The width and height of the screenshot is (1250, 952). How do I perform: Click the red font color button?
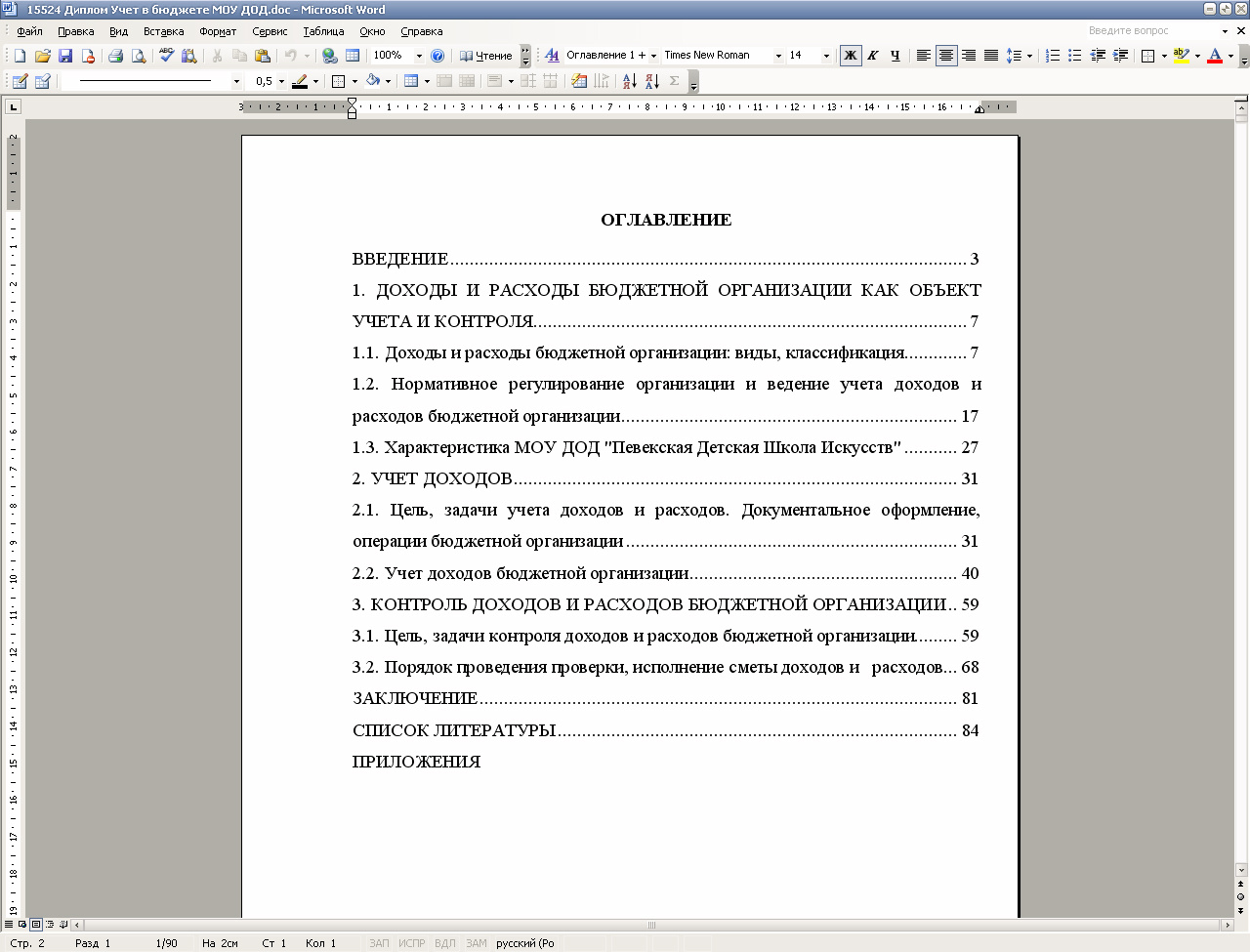[1215, 56]
